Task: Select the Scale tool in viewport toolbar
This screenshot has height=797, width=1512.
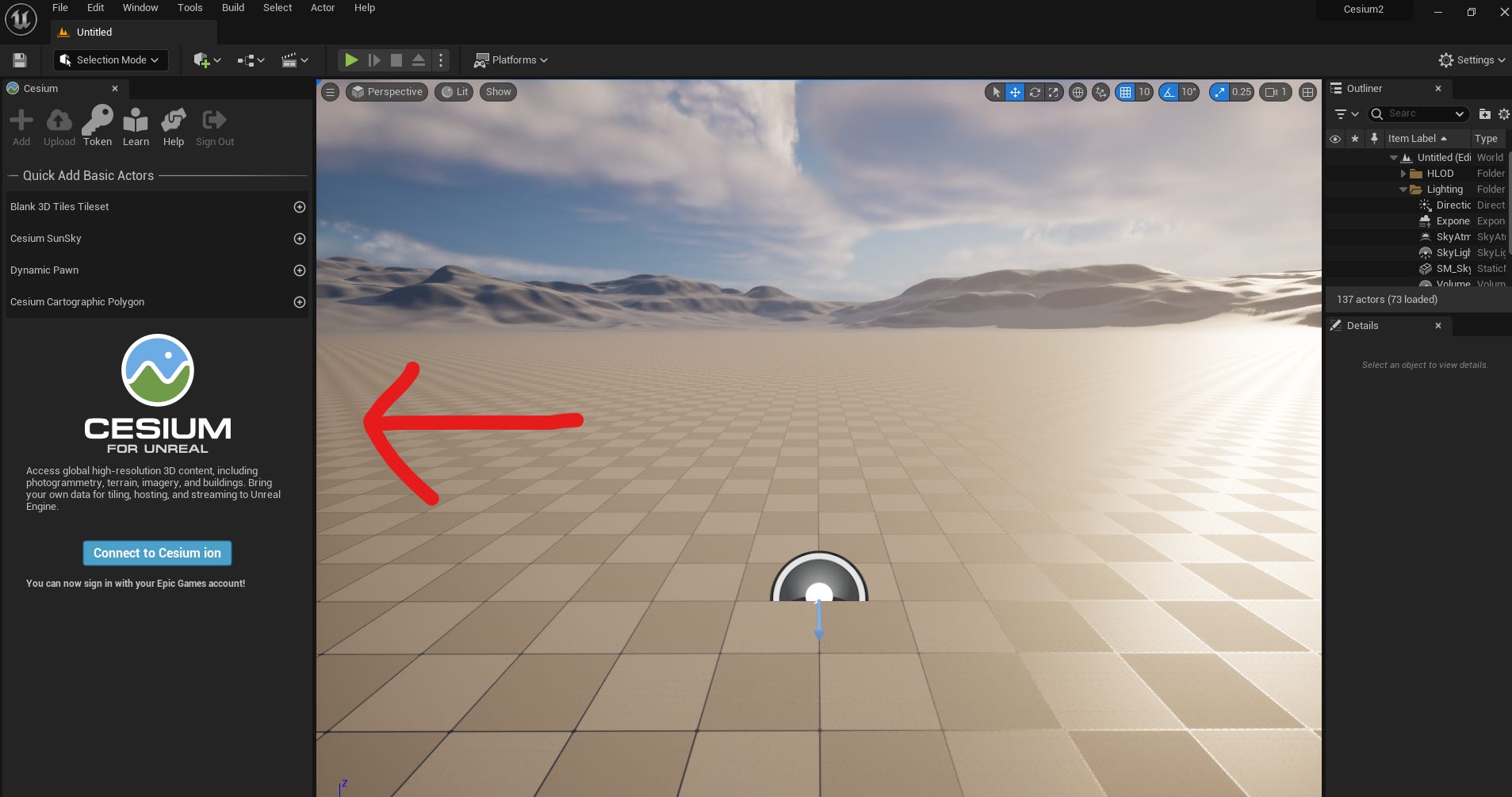Action: tap(1054, 92)
